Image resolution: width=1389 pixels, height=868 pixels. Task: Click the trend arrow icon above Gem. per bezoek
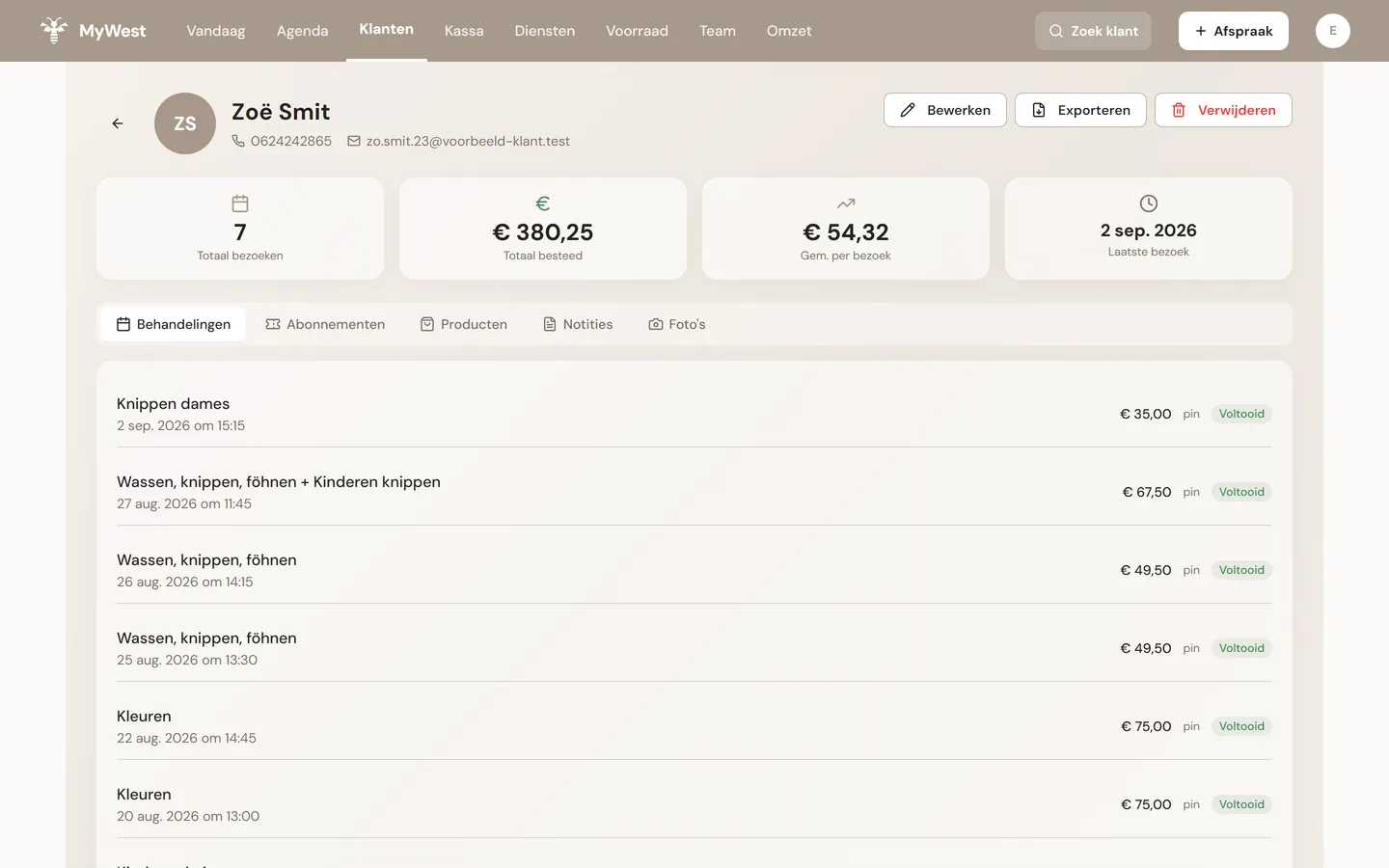click(846, 203)
